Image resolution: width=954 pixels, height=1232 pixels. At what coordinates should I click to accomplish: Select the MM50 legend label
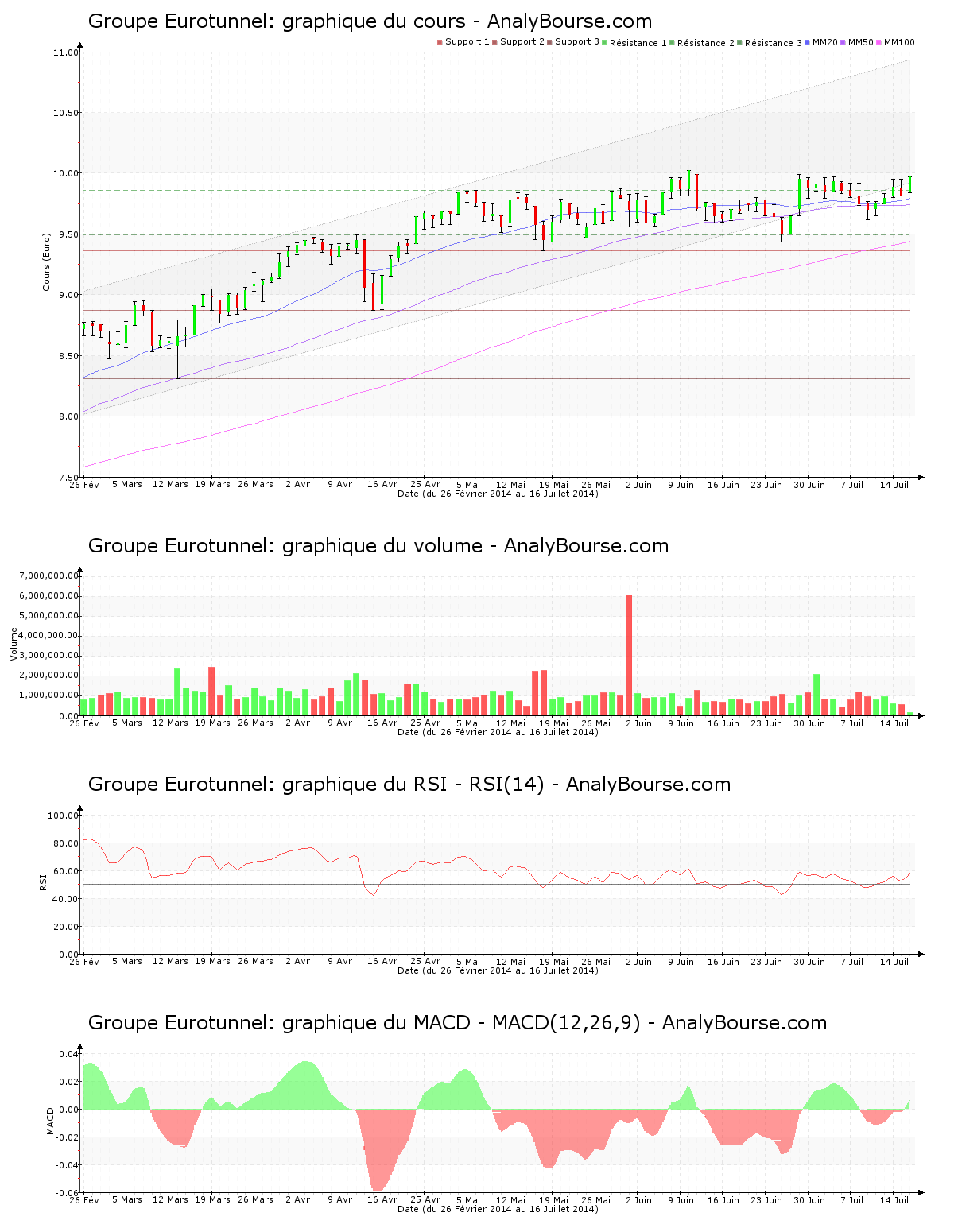861,42
